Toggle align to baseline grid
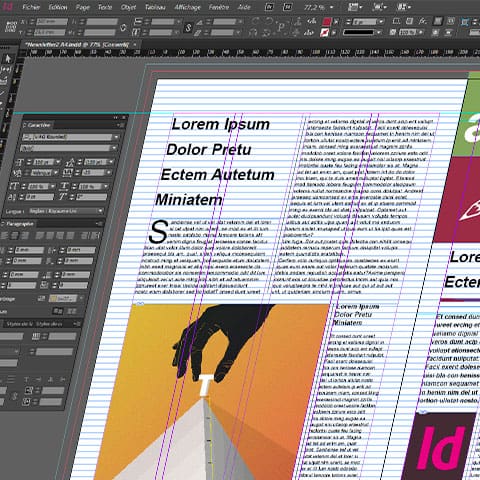The height and width of the screenshot is (480, 480). pyautogui.click(x=71, y=311)
